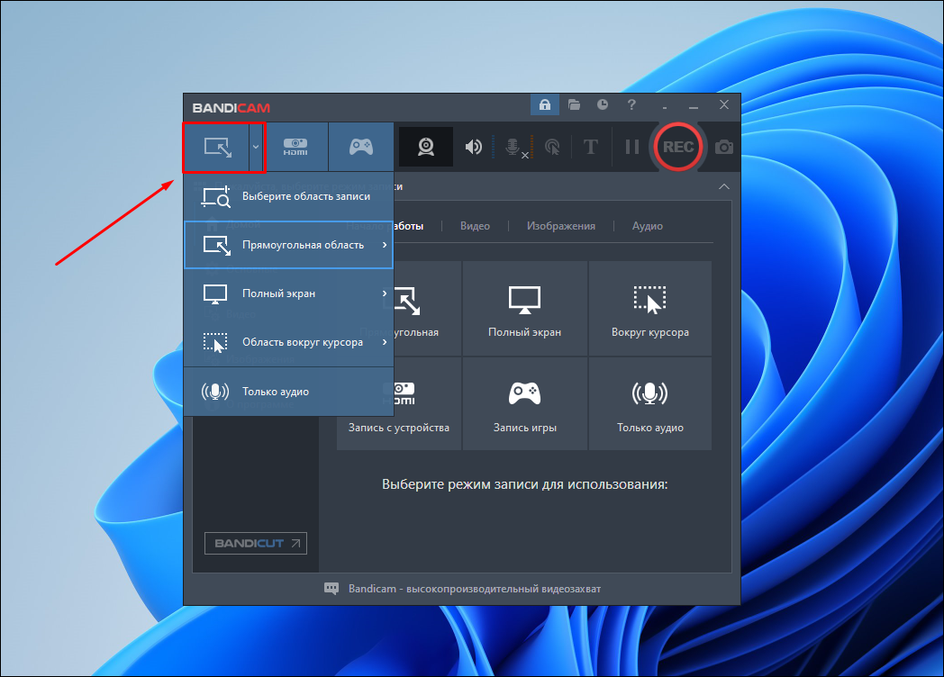Image resolution: width=944 pixels, height=677 pixels.
Task: Toggle the speaker sound icon
Action: click(x=473, y=147)
